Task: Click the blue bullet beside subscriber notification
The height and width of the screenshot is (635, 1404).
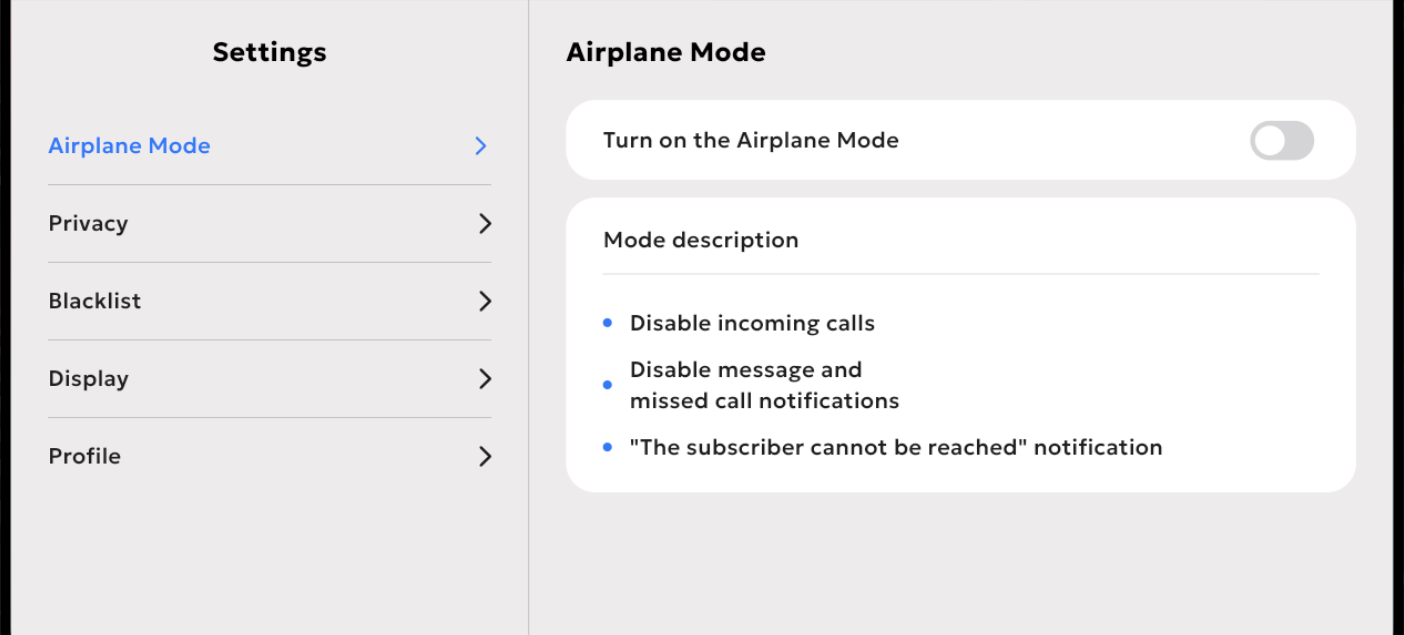Action: (x=607, y=447)
